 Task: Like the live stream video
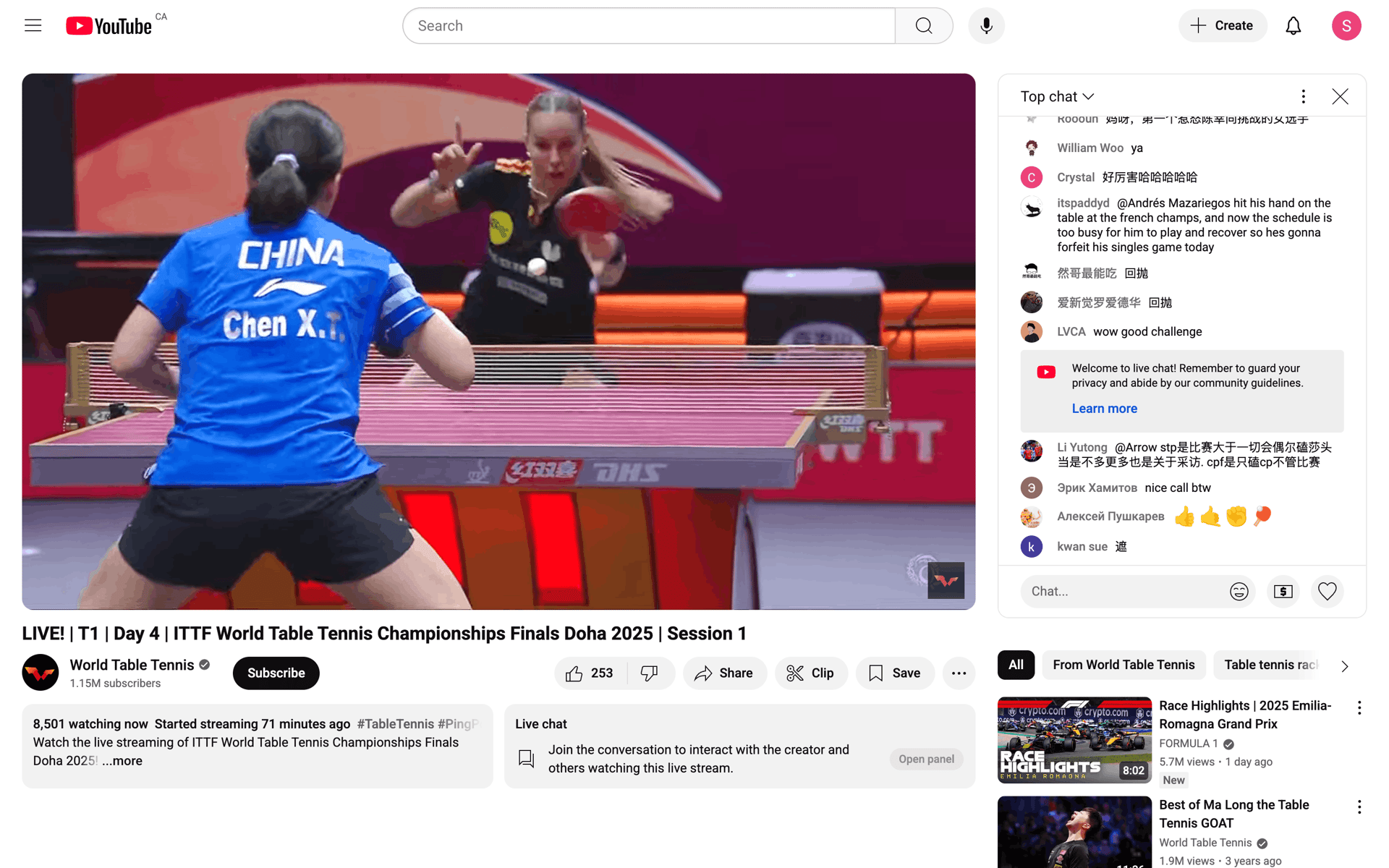(x=590, y=673)
